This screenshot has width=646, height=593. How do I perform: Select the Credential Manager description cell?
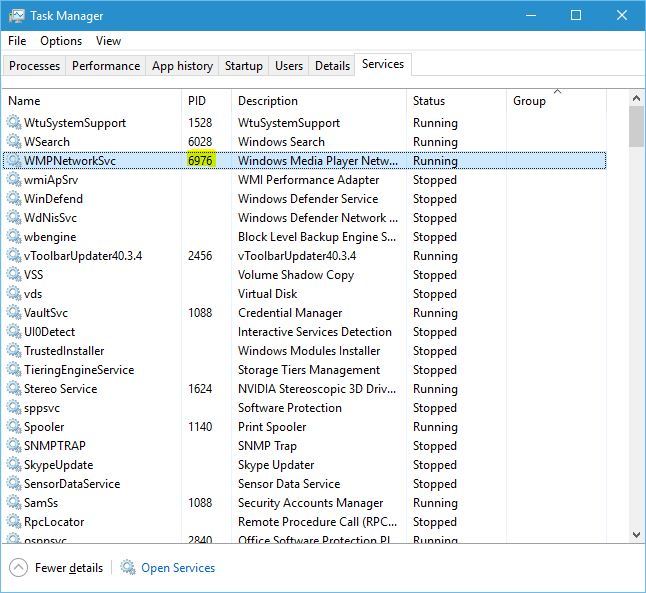(x=290, y=313)
